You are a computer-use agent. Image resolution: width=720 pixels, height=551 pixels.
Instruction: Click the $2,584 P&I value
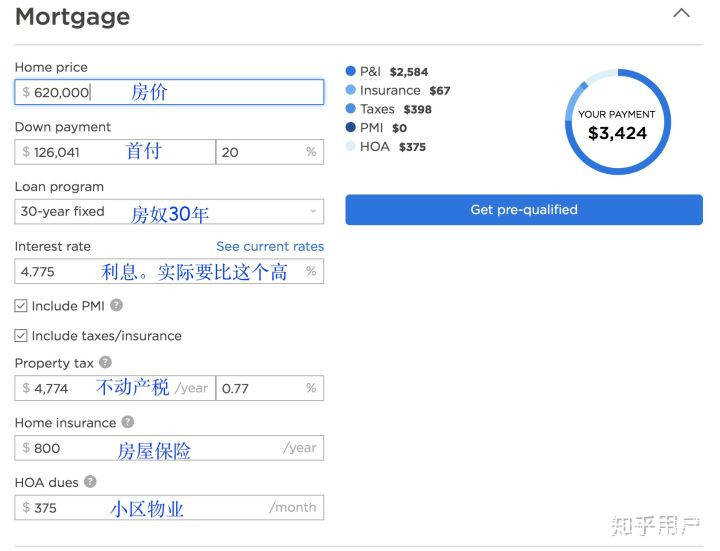click(409, 72)
